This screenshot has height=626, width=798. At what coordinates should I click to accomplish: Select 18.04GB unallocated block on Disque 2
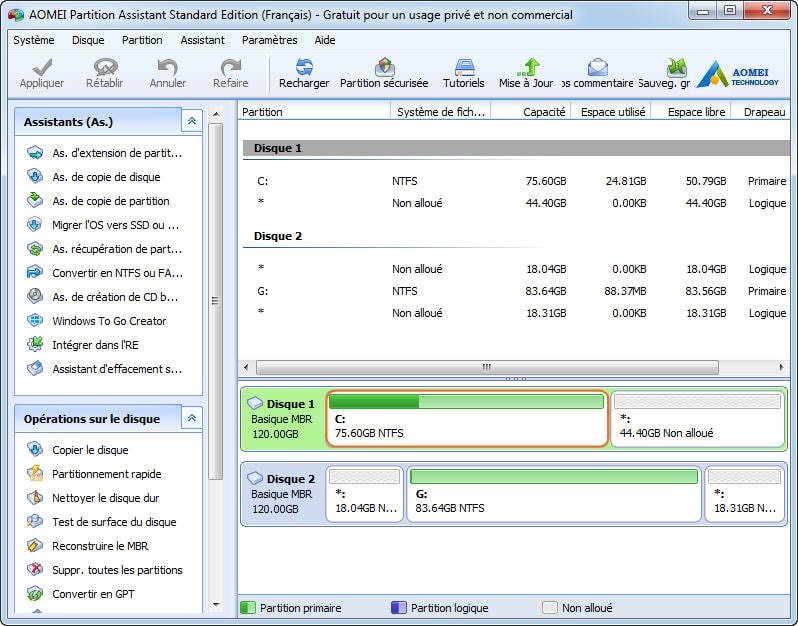coord(364,494)
